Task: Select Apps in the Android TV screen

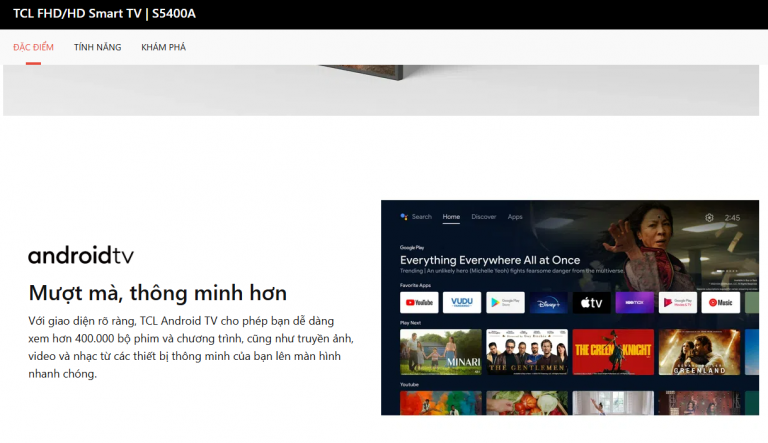Action: tap(515, 217)
